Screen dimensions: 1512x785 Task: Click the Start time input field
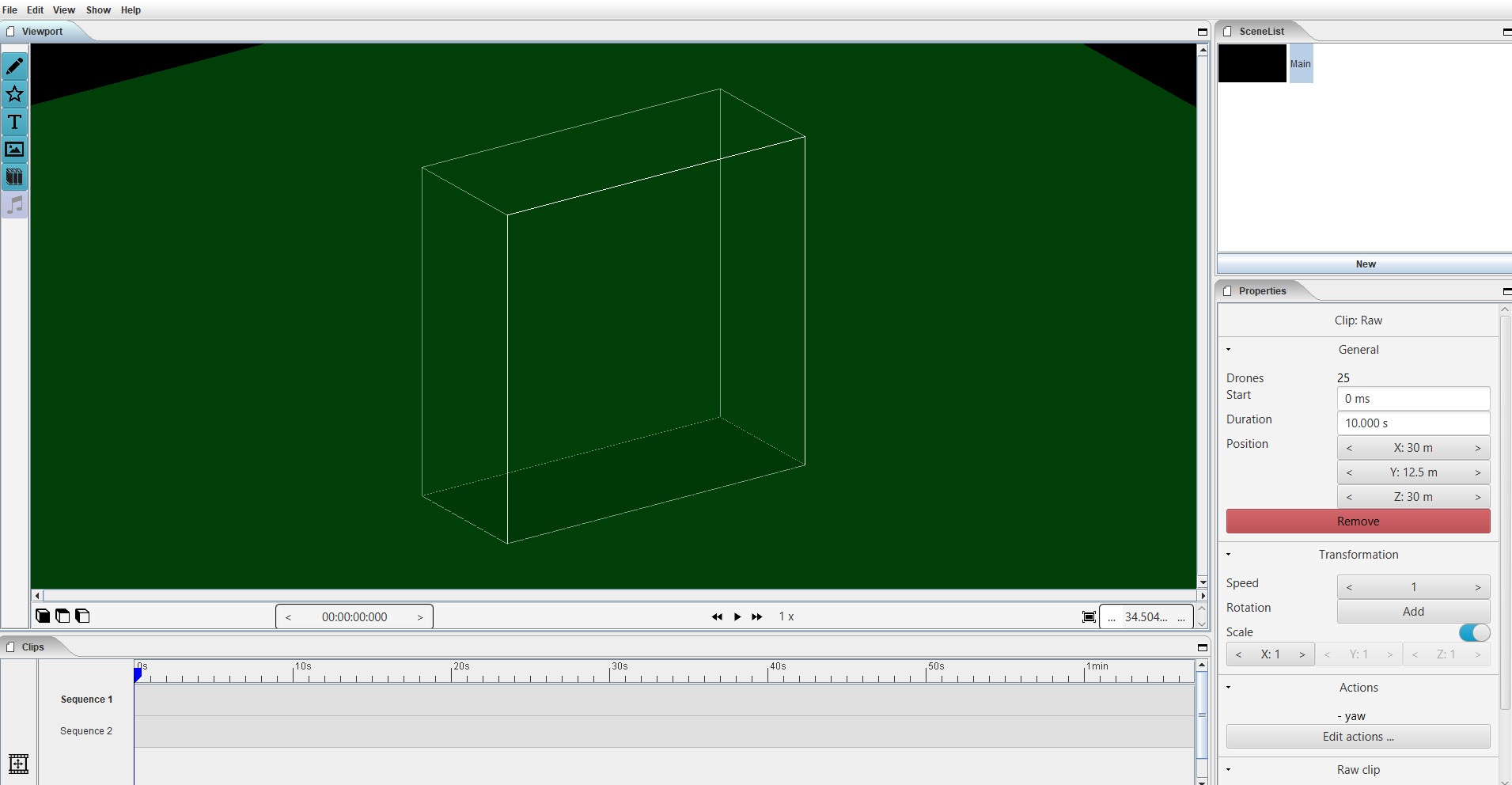pos(1413,399)
